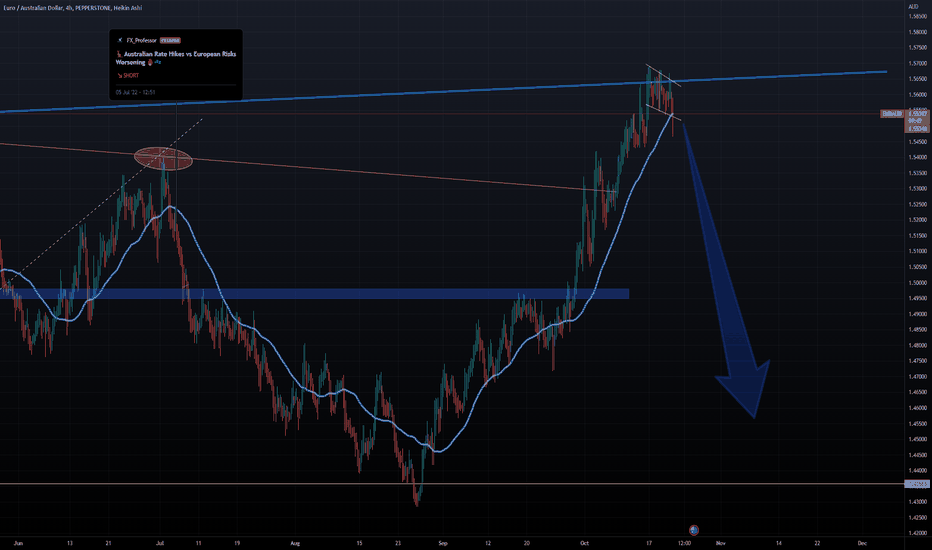The width and height of the screenshot is (932, 550).
Task: Click the Premium badge next to FX_Professor
Action: [x=170, y=40]
